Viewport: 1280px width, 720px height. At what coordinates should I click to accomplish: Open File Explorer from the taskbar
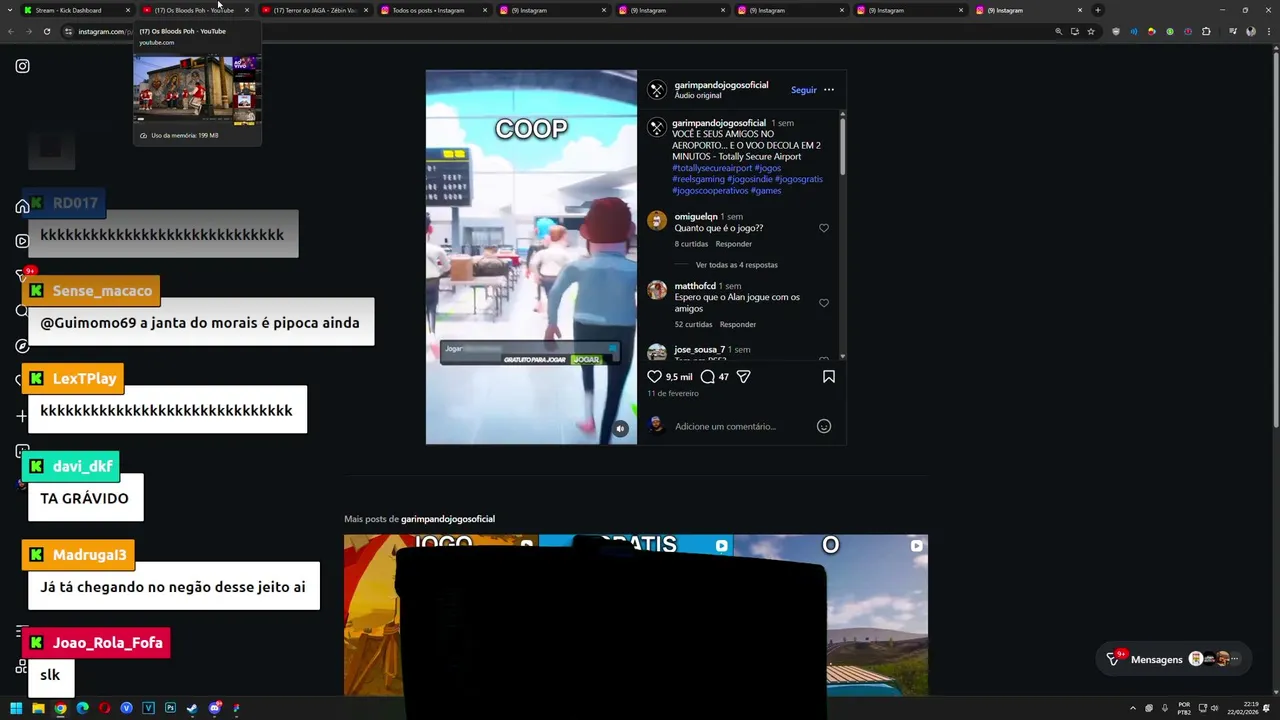pos(38,708)
